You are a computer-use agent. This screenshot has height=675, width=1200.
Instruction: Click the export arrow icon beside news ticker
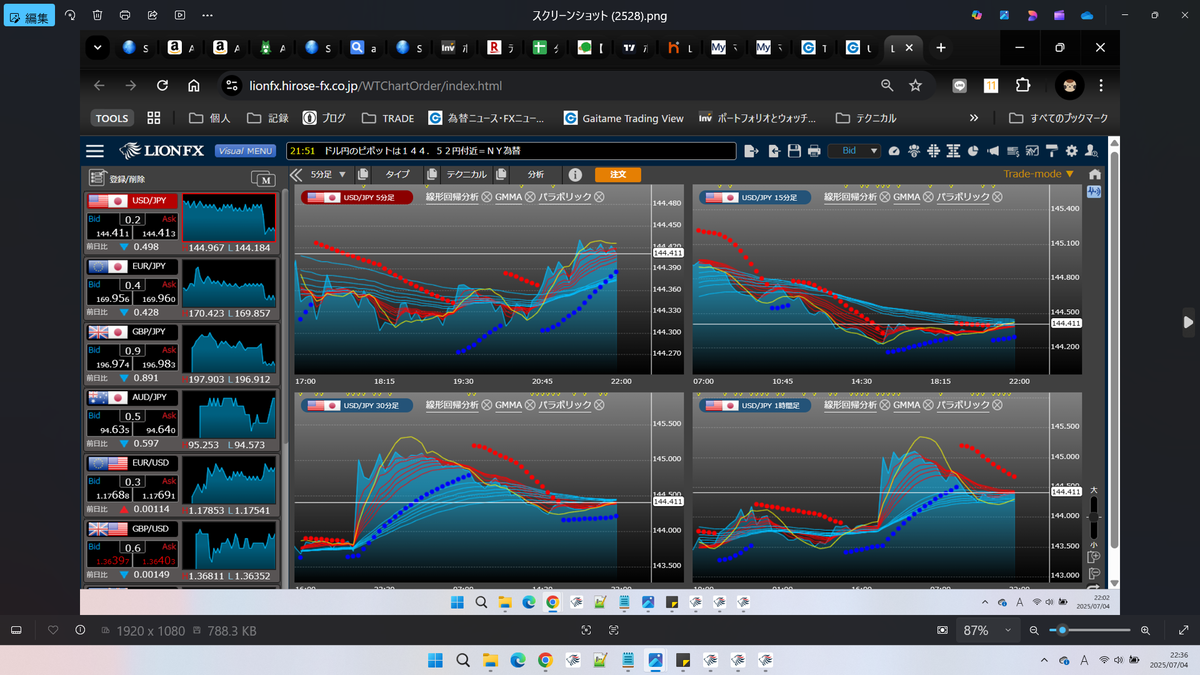pos(752,151)
